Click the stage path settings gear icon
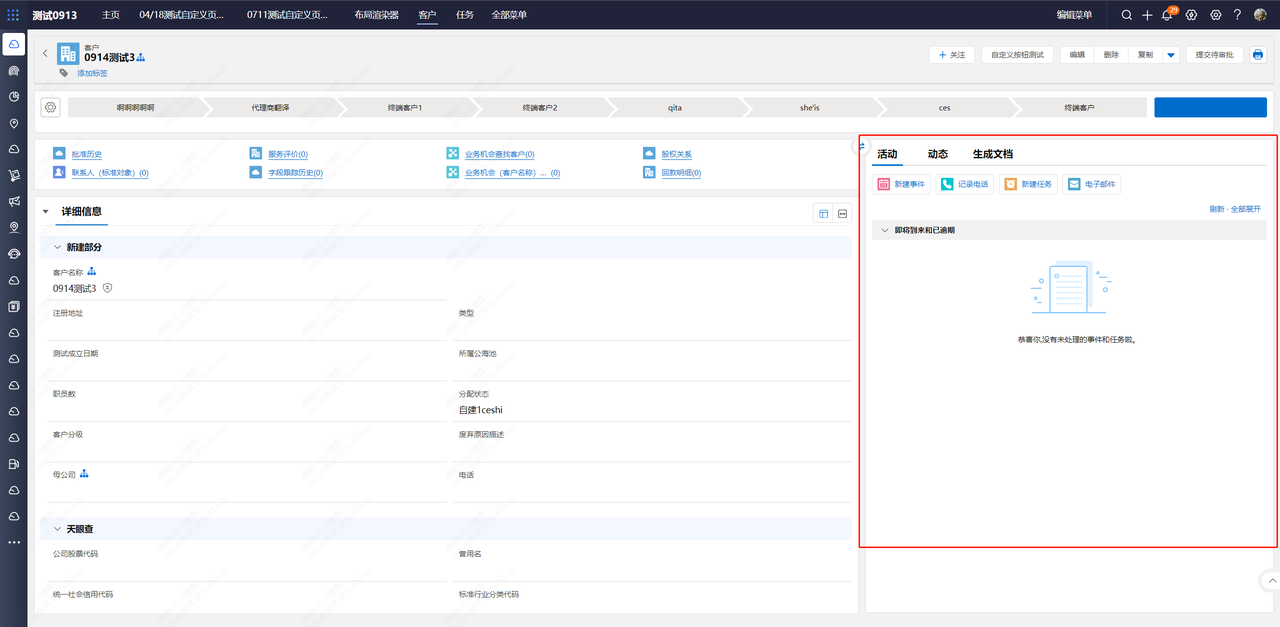Screen dimensions: 1280x627 [x=51, y=107]
